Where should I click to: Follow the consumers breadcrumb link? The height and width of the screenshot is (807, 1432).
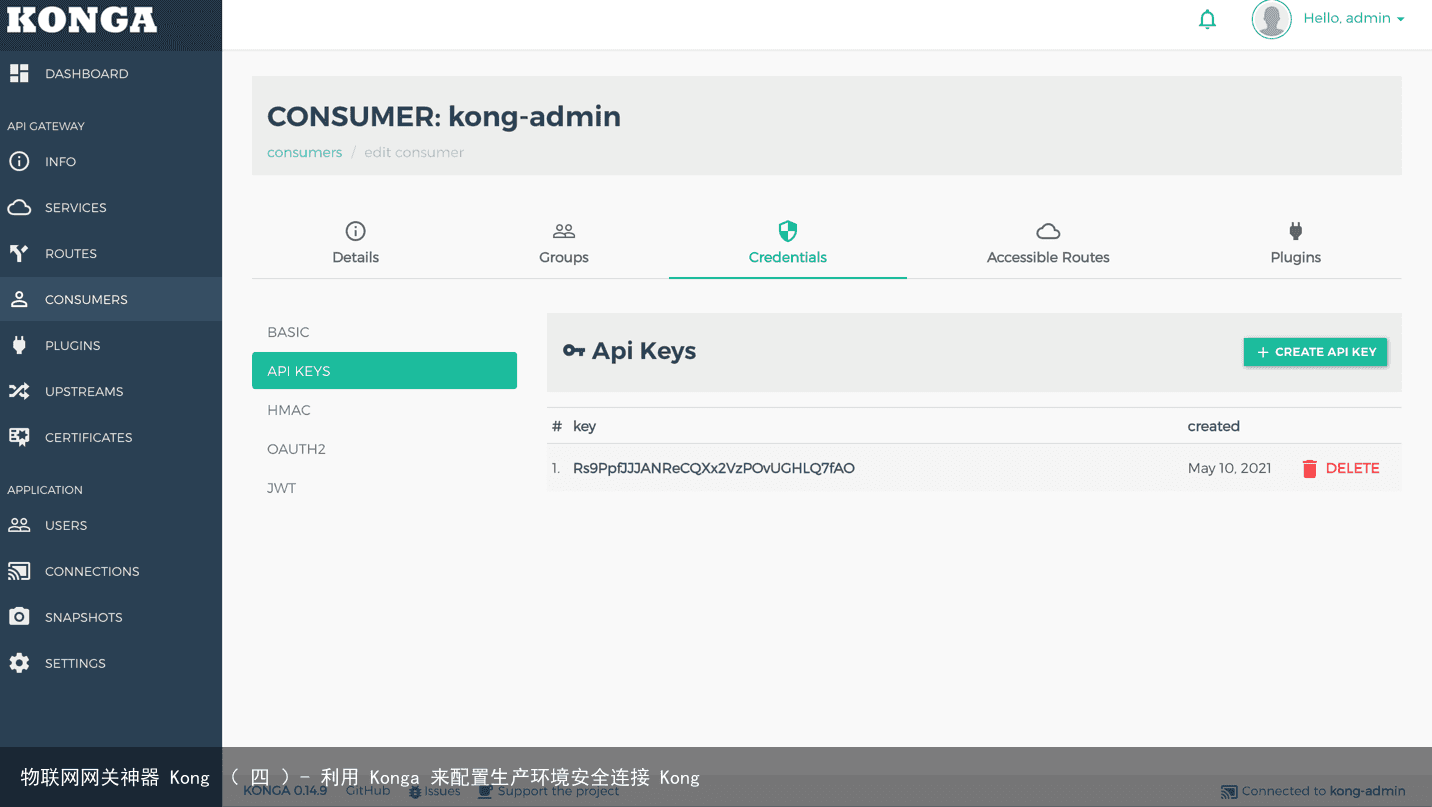pos(304,152)
